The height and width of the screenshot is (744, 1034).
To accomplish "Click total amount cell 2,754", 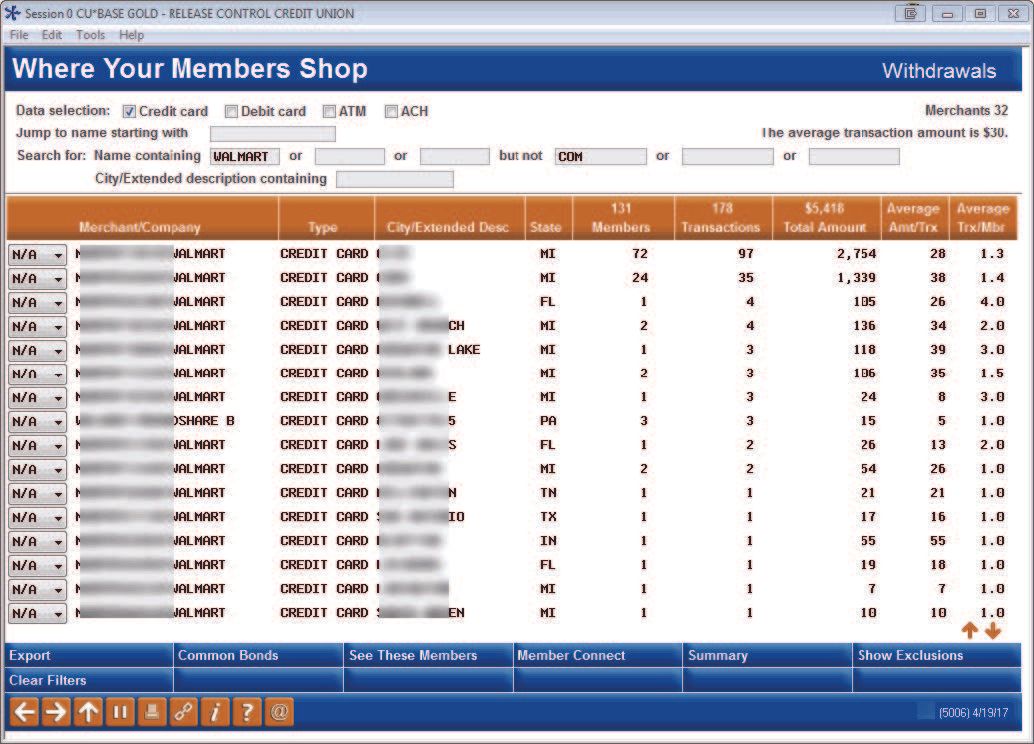I will click(856, 254).
